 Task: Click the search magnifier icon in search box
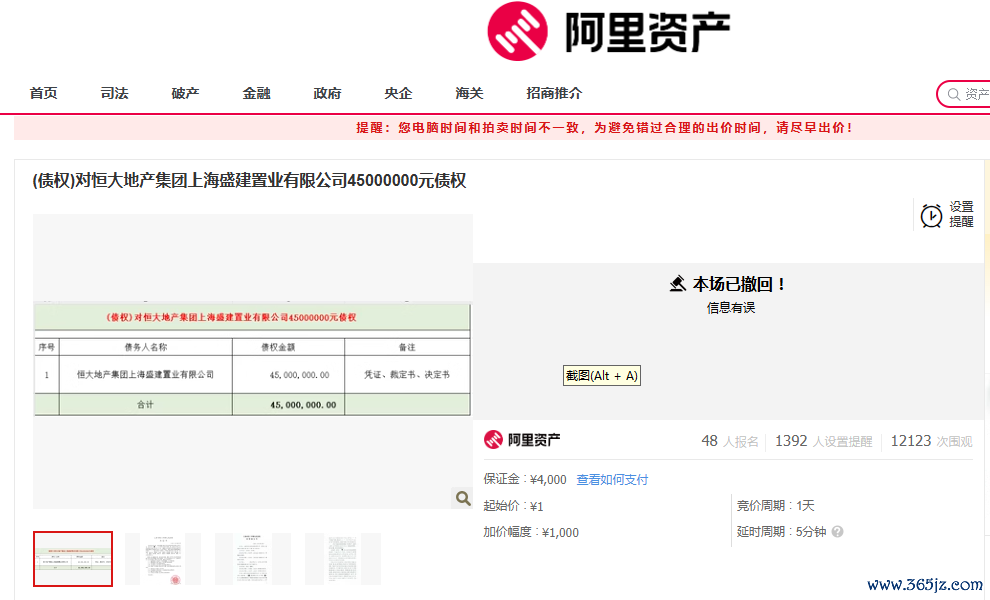click(x=953, y=95)
